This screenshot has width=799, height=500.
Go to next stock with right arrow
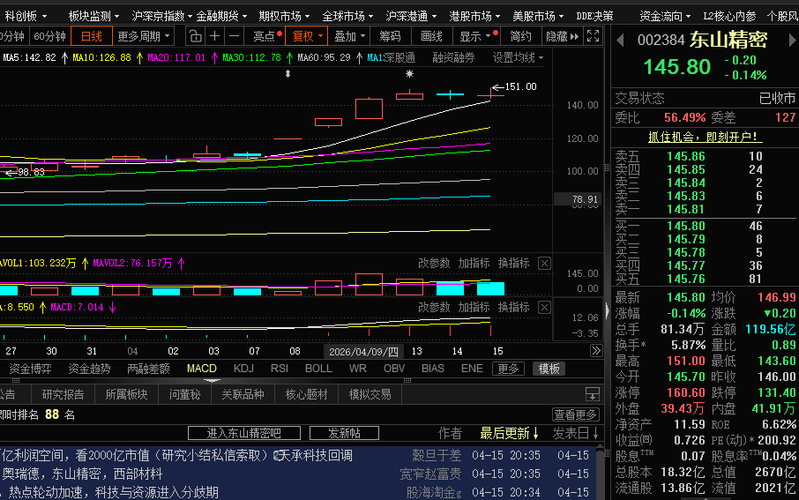792,40
